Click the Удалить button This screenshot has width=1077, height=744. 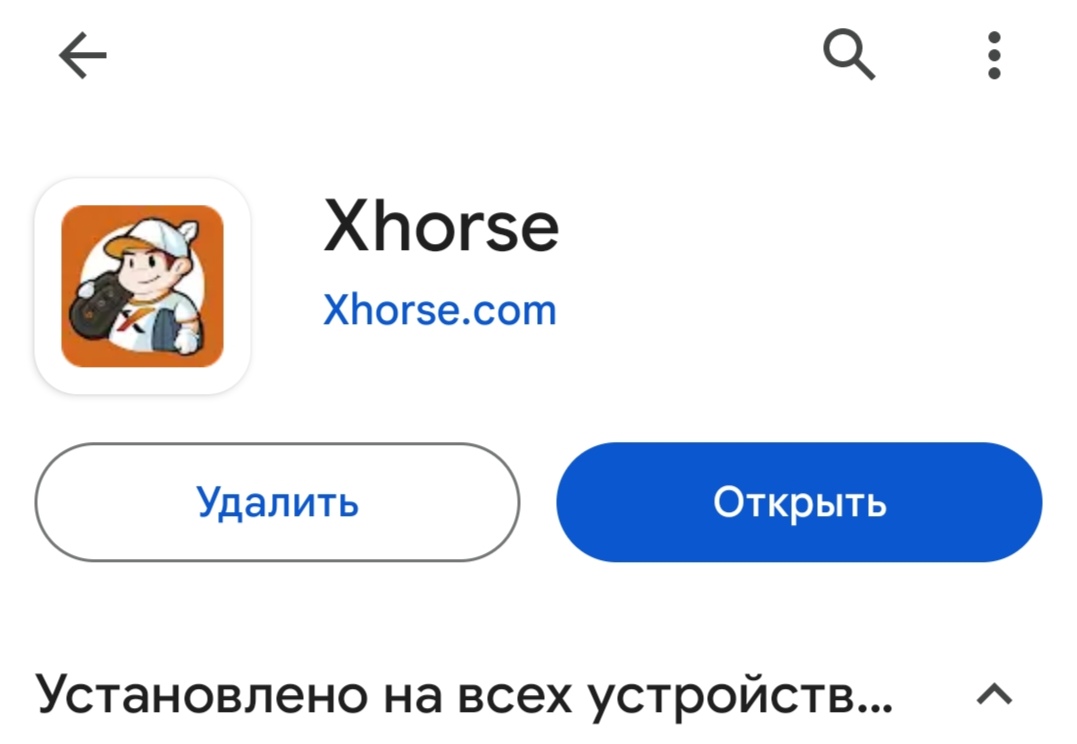pos(277,502)
